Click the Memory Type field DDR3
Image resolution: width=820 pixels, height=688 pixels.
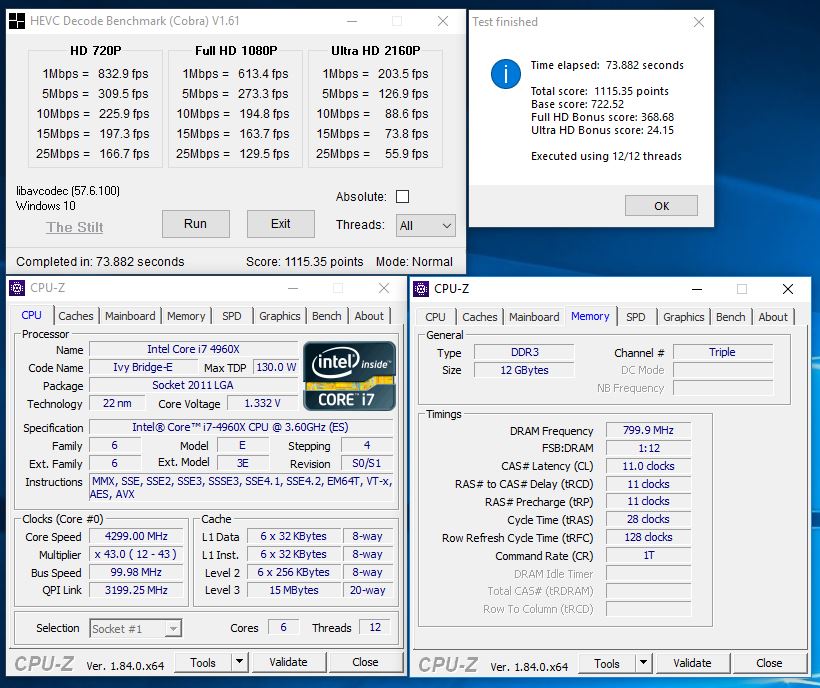pyautogui.click(x=524, y=352)
